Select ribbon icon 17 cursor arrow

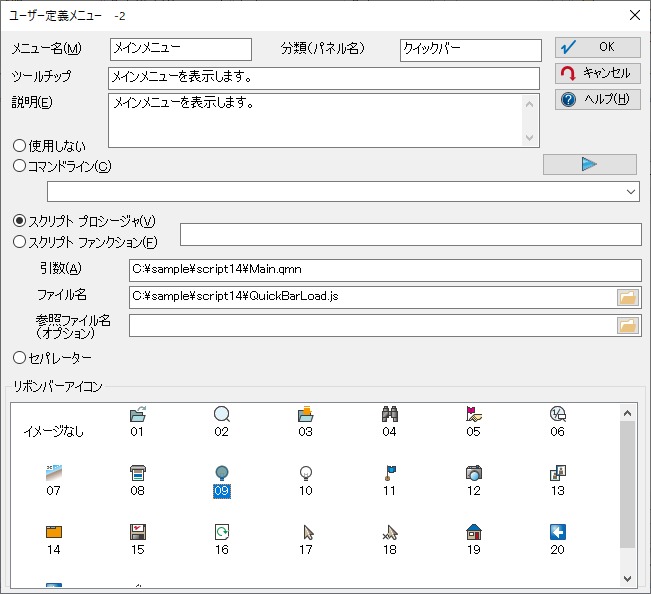tap(306, 540)
